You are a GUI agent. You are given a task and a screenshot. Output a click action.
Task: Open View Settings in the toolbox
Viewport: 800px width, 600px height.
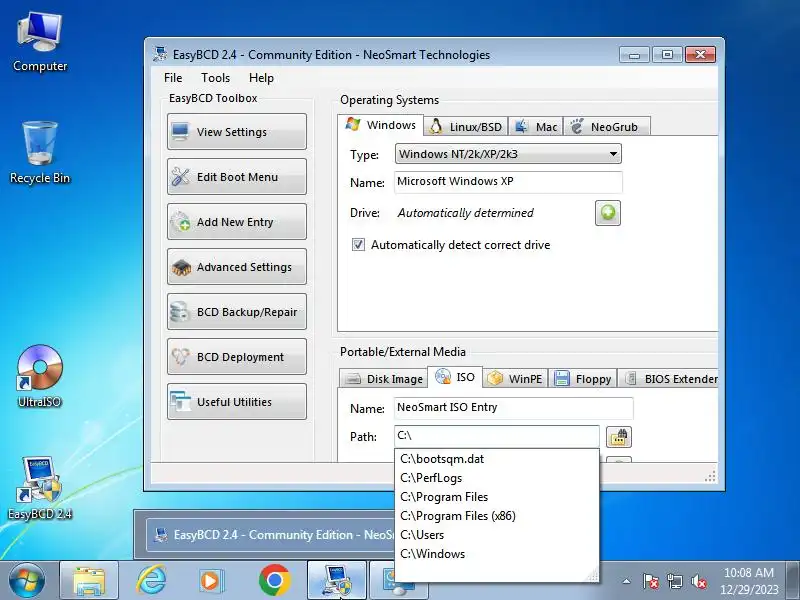[237, 132]
